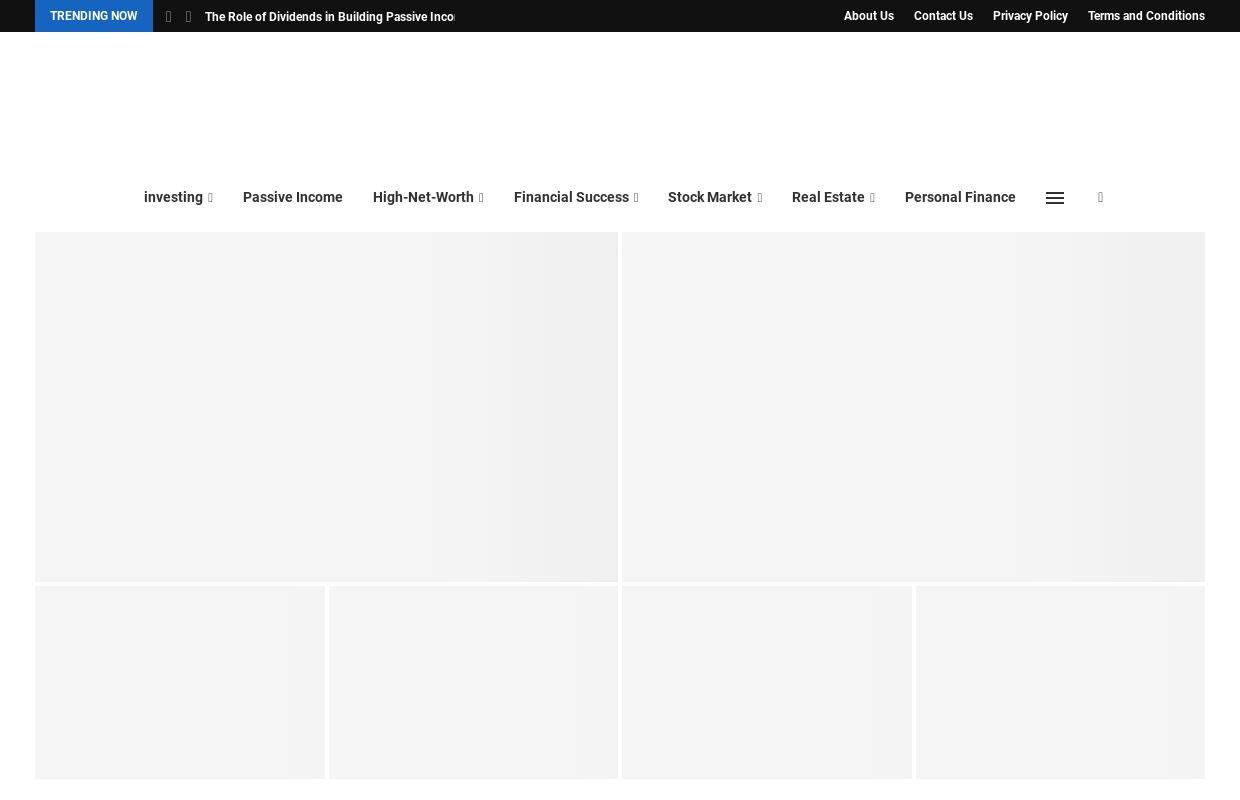Go to the Passive Income section
The height and width of the screenshot is (800, 1240).
pos(292,198)
